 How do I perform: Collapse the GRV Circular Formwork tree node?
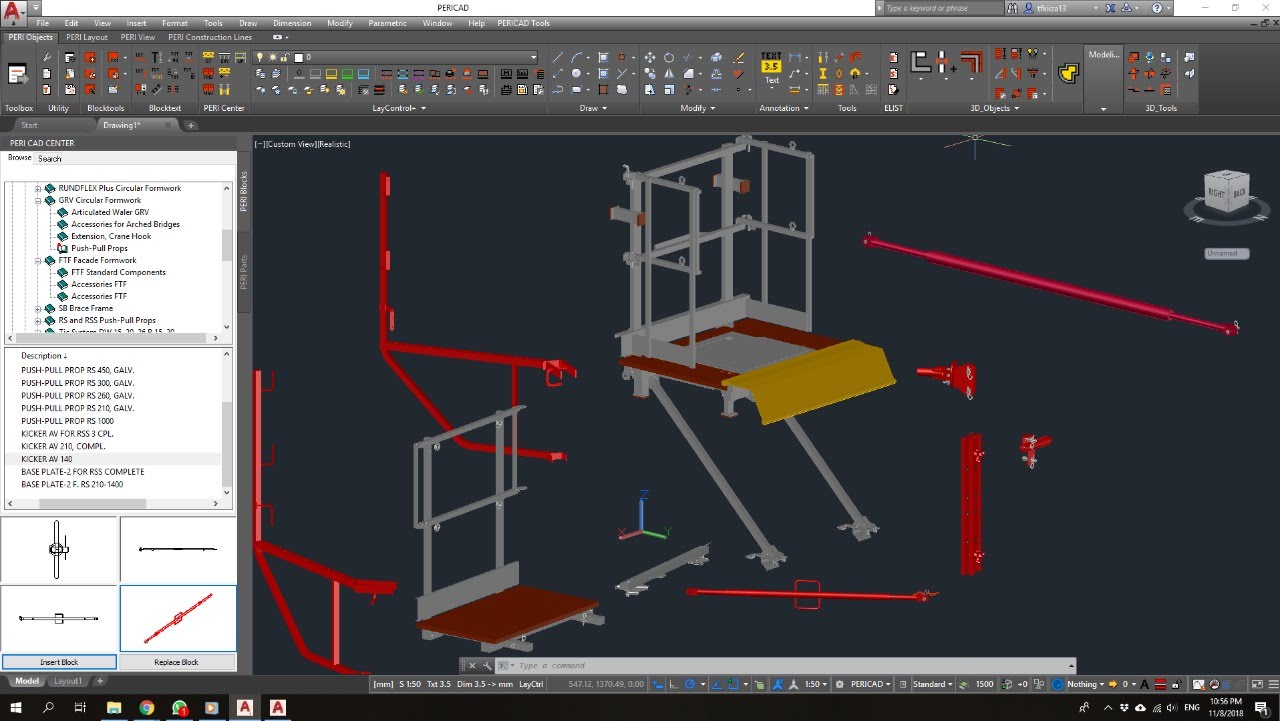click(38, 200)
